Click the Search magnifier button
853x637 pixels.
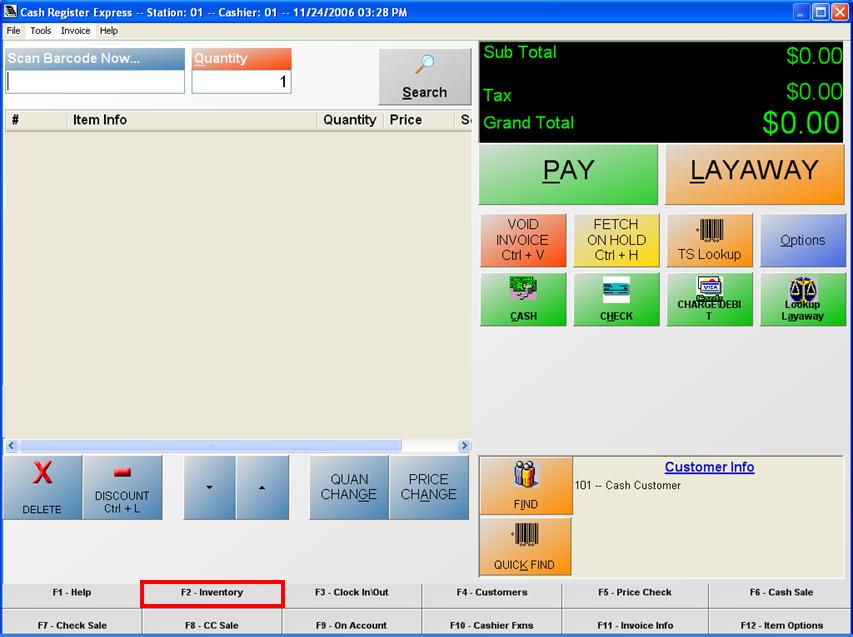pos(424,77)
